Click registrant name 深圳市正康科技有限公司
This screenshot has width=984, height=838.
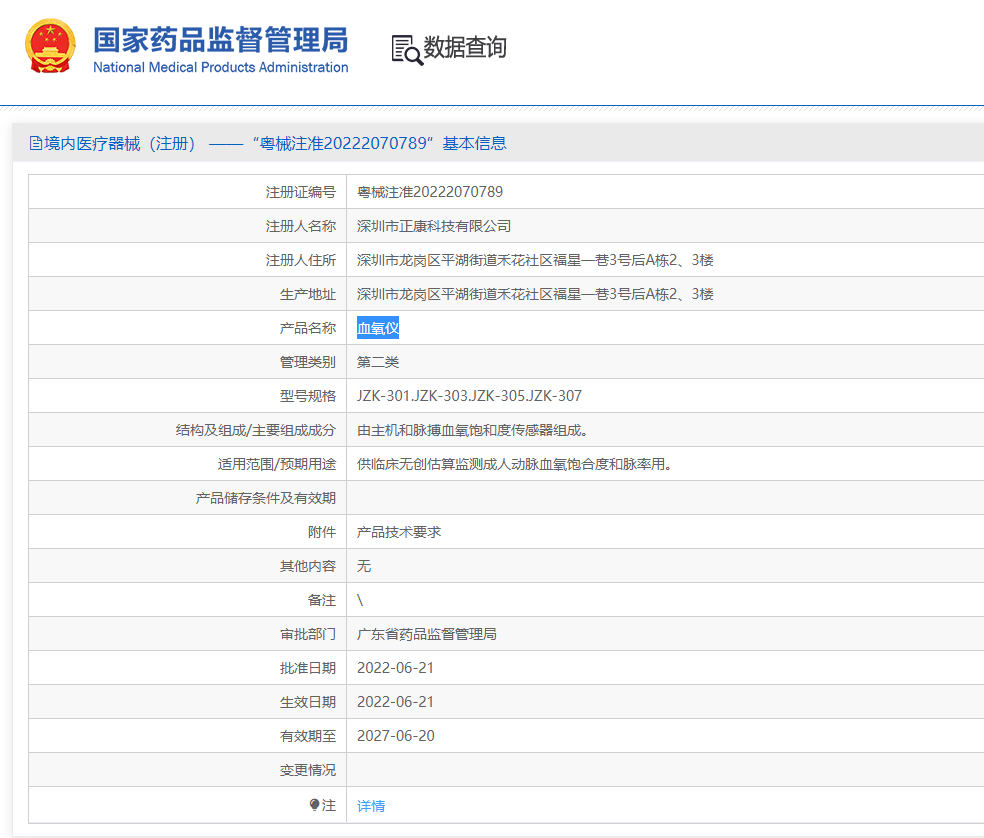(434, 226)
